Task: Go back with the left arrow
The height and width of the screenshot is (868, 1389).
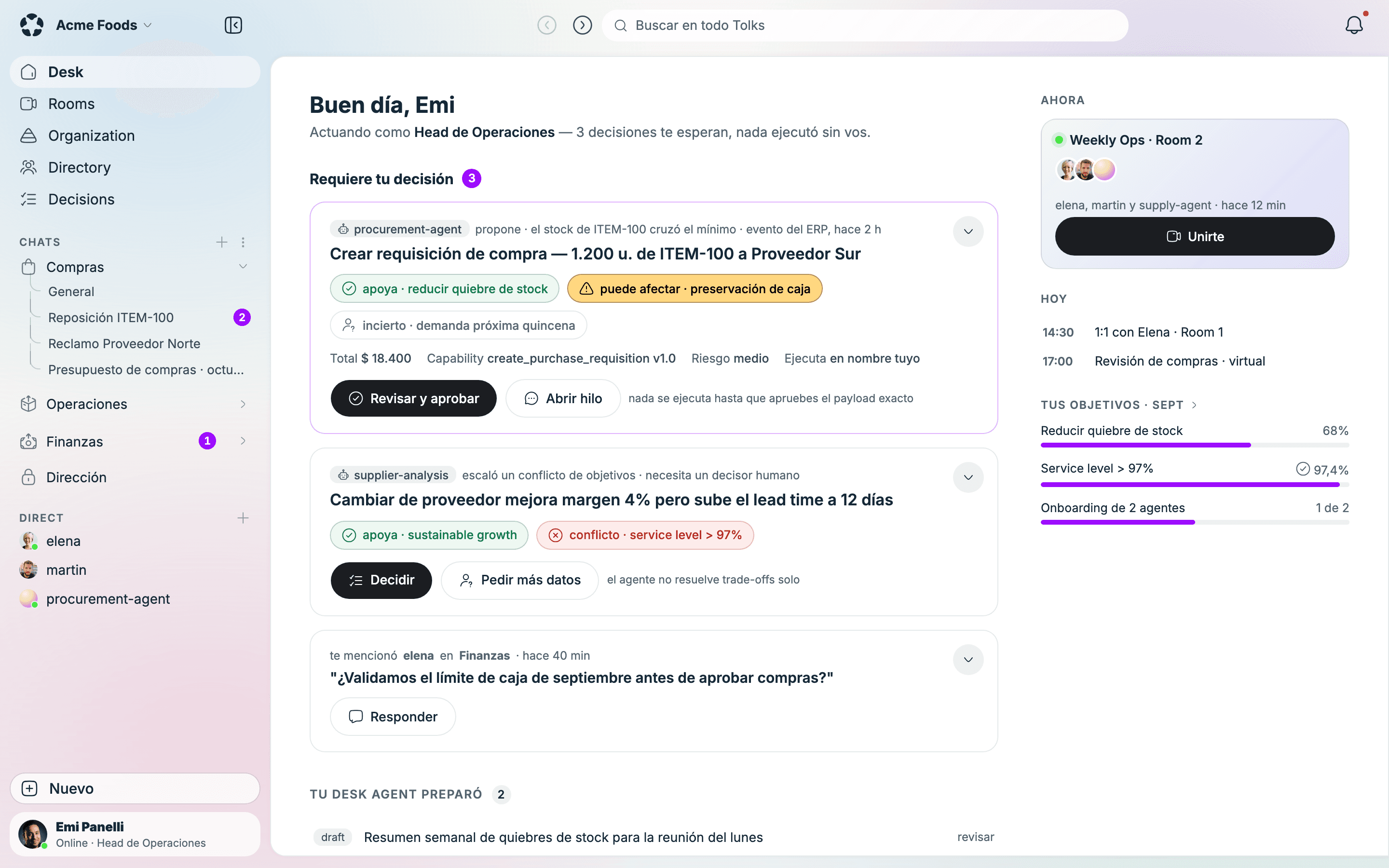Action: pyautogui.click(x=546, y=25)
